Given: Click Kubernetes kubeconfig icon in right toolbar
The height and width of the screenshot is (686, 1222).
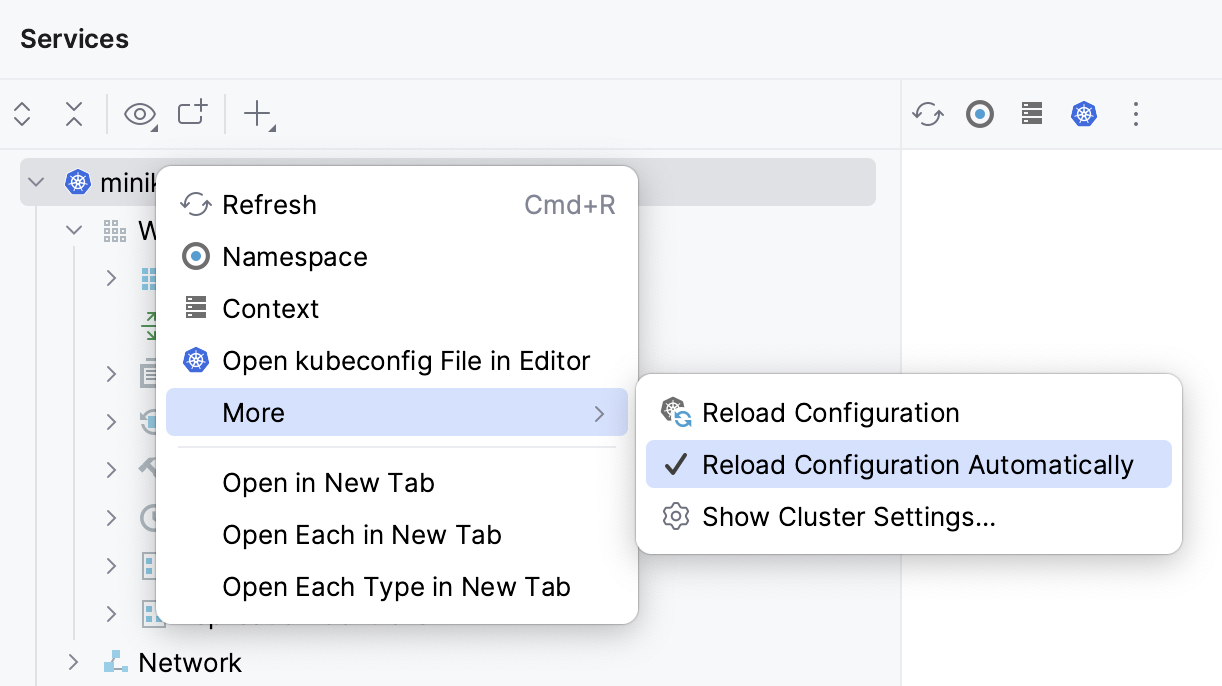Looking at the screenshot, I should pos(1084,114).
